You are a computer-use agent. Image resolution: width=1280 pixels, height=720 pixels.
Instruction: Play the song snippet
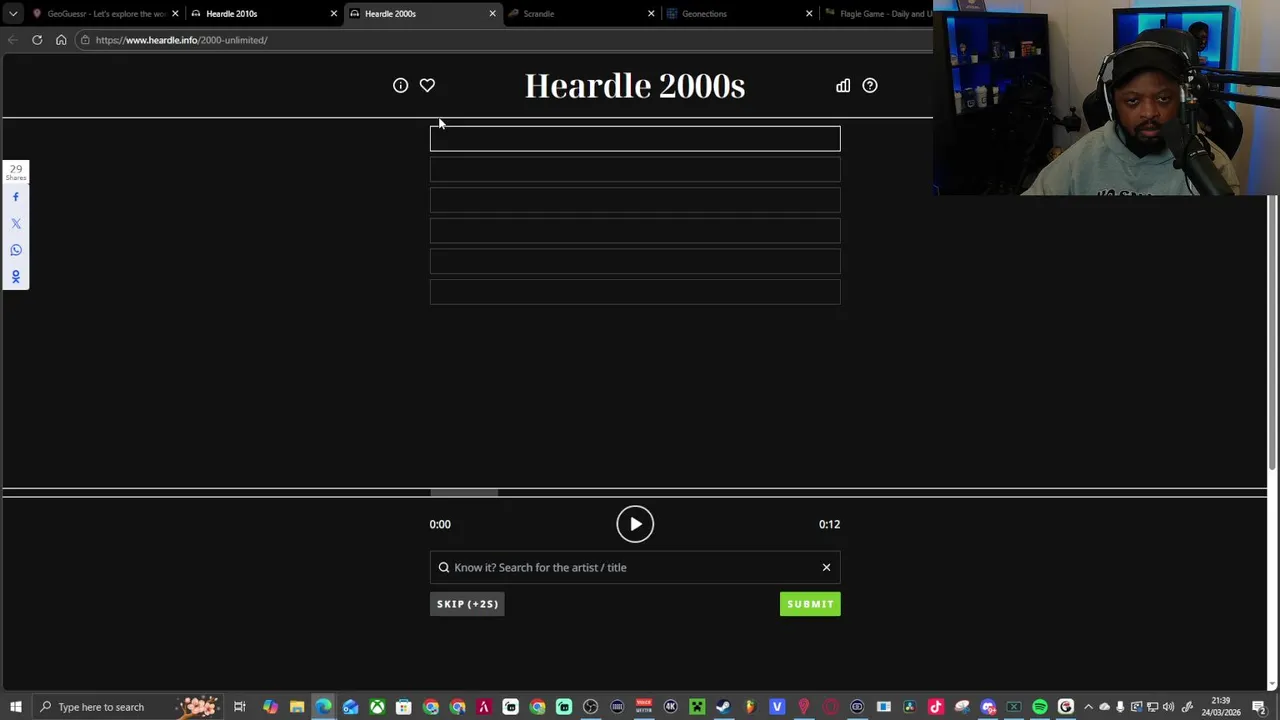coord(635,524)
